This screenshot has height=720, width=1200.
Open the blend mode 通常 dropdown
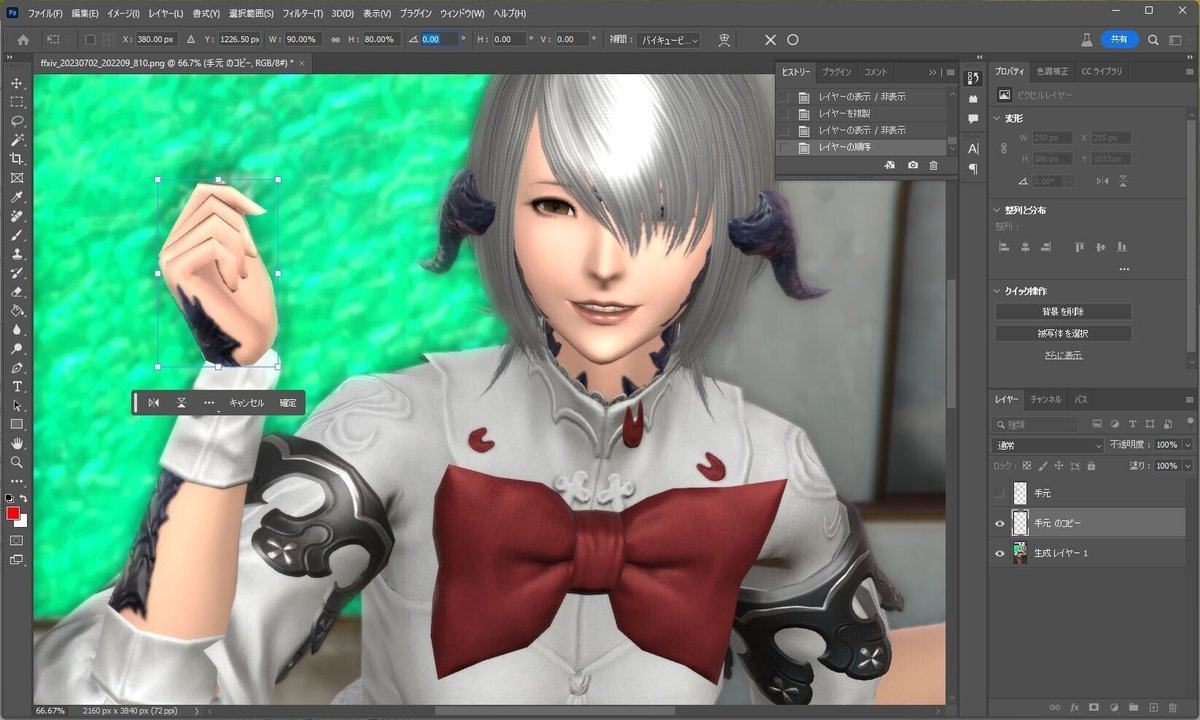[1049, 445]
